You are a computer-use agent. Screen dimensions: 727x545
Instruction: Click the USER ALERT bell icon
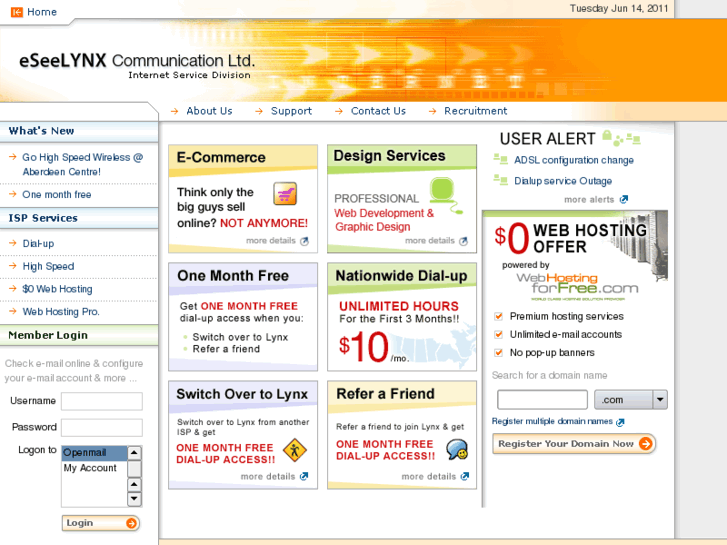(x=607, y=135)
